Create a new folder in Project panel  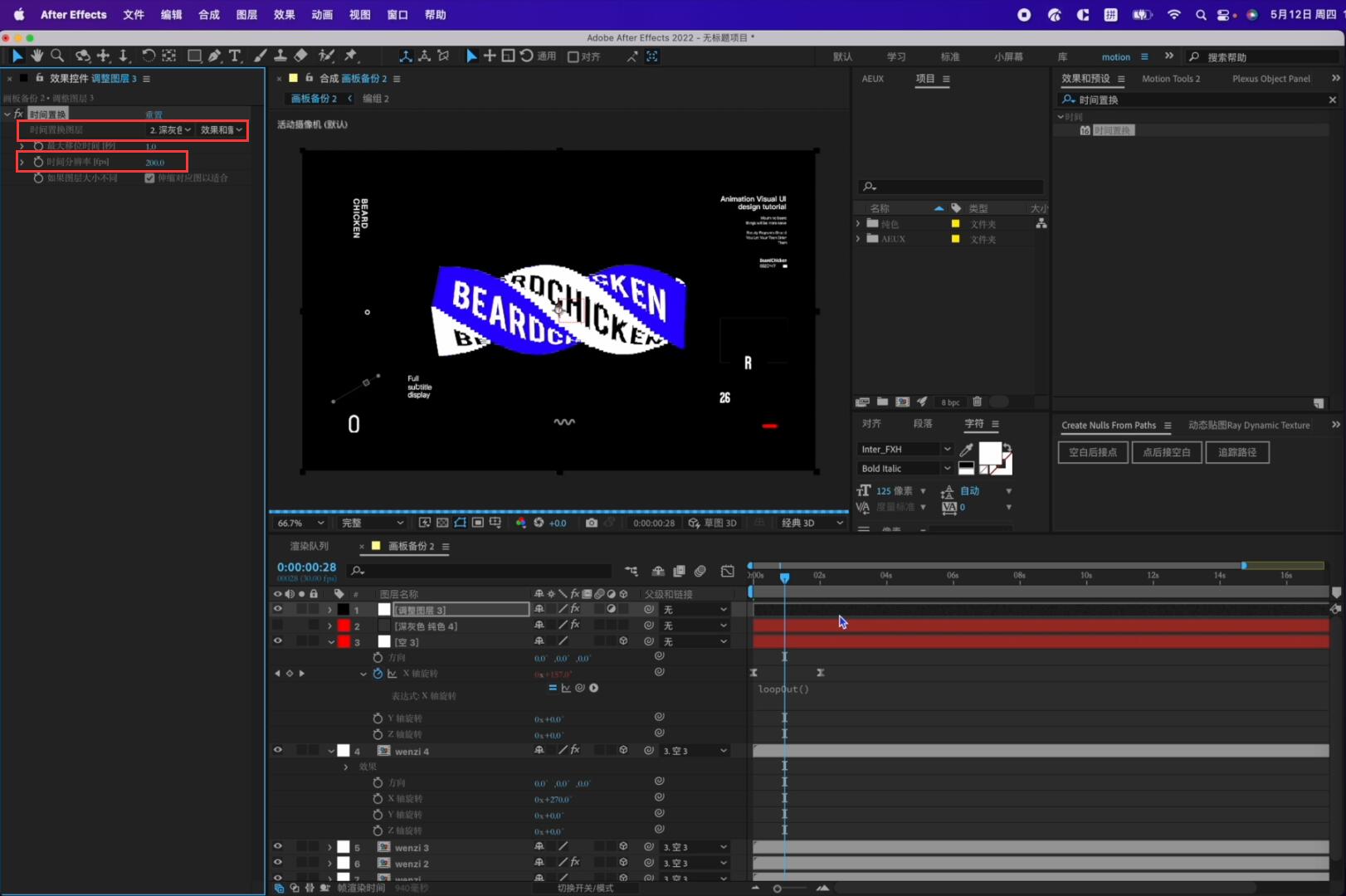pyautogui.click(x=882, y=402)
